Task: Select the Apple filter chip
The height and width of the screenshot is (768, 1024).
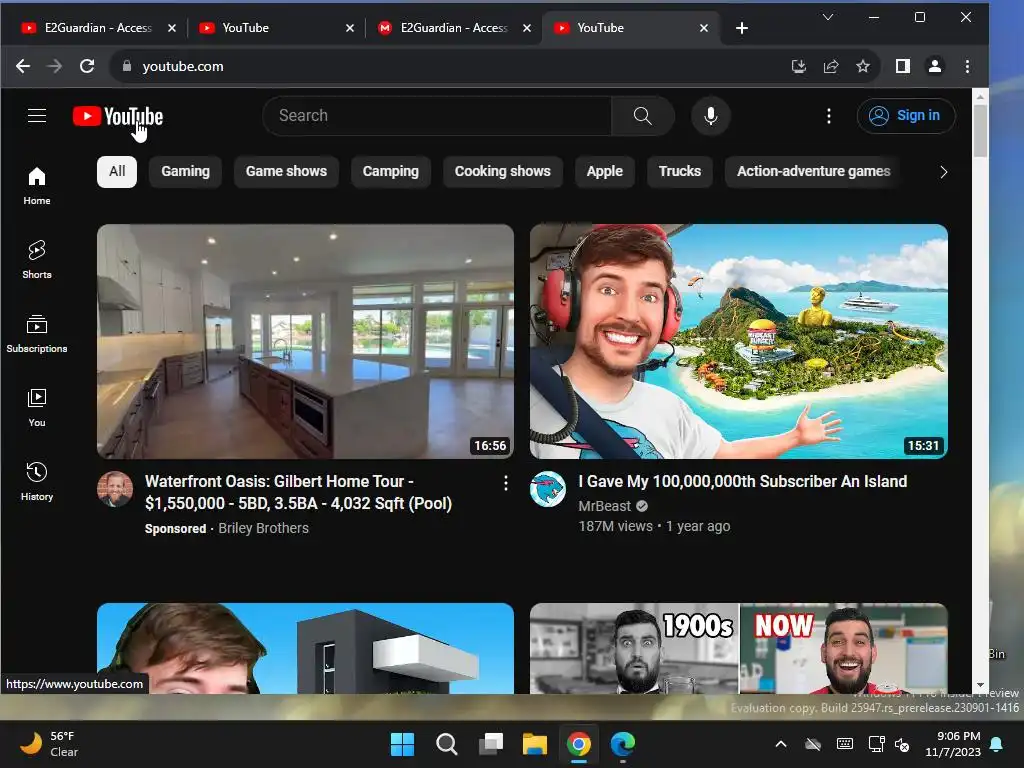Action: click(605, 172)
